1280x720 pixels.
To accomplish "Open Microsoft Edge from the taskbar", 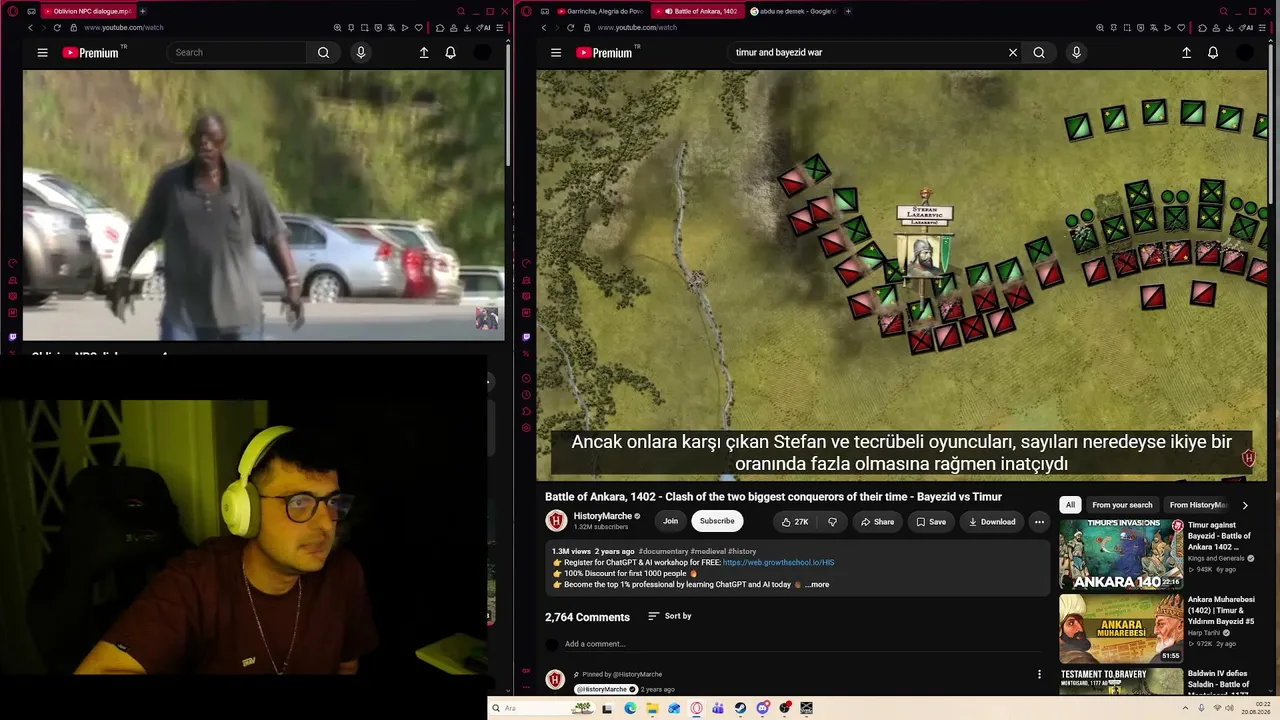I will coord(630,709).
